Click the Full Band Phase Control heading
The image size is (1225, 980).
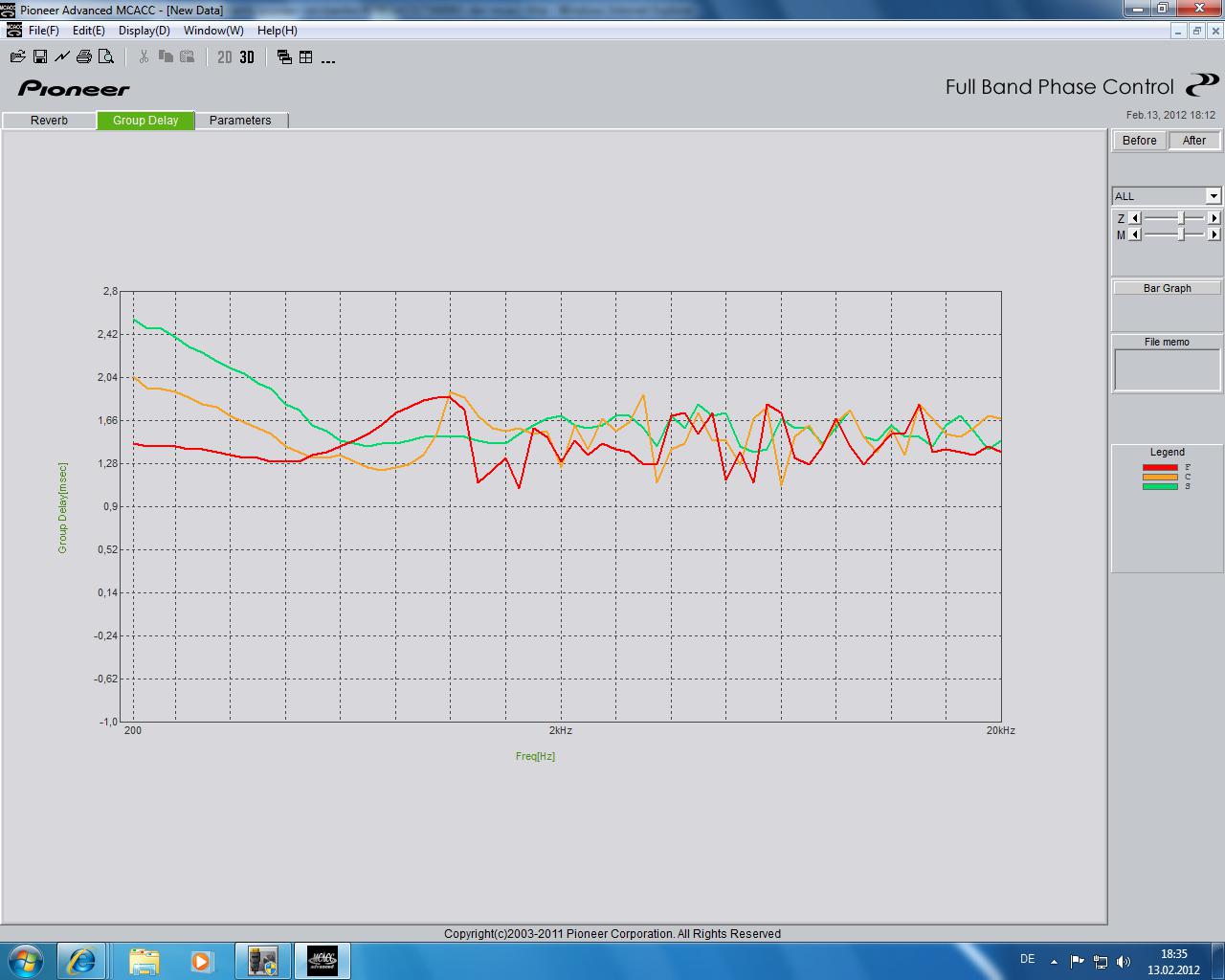coord(1059,87)
